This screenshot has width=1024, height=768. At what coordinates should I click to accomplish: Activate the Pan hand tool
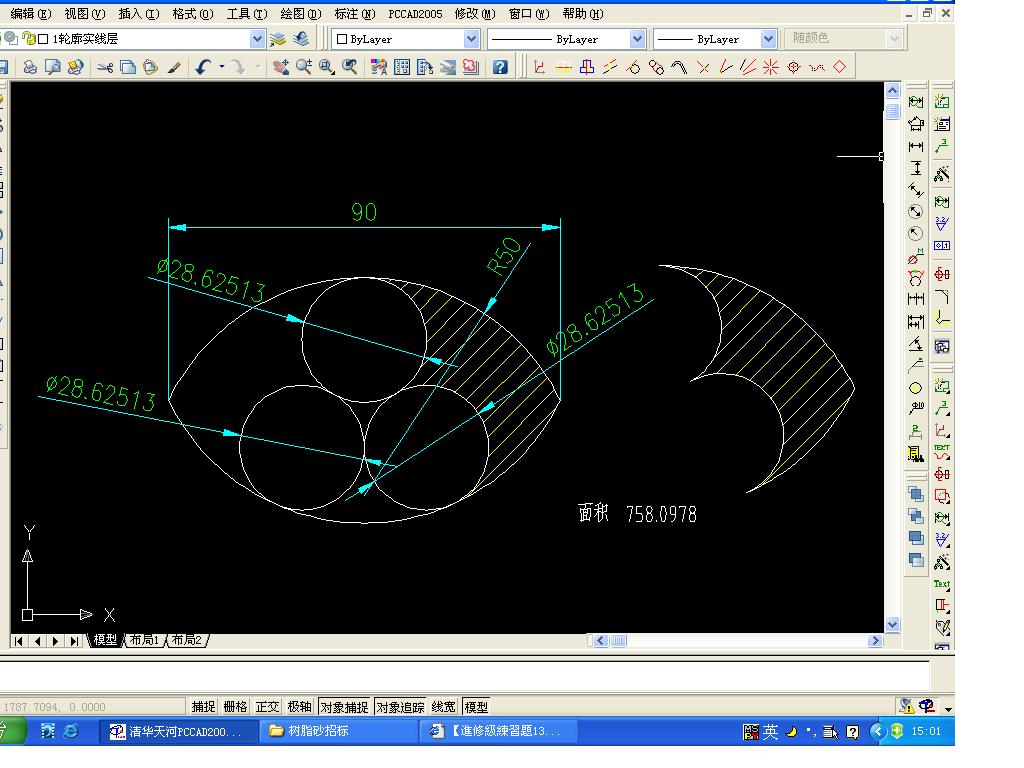click(x=281, y=67)
